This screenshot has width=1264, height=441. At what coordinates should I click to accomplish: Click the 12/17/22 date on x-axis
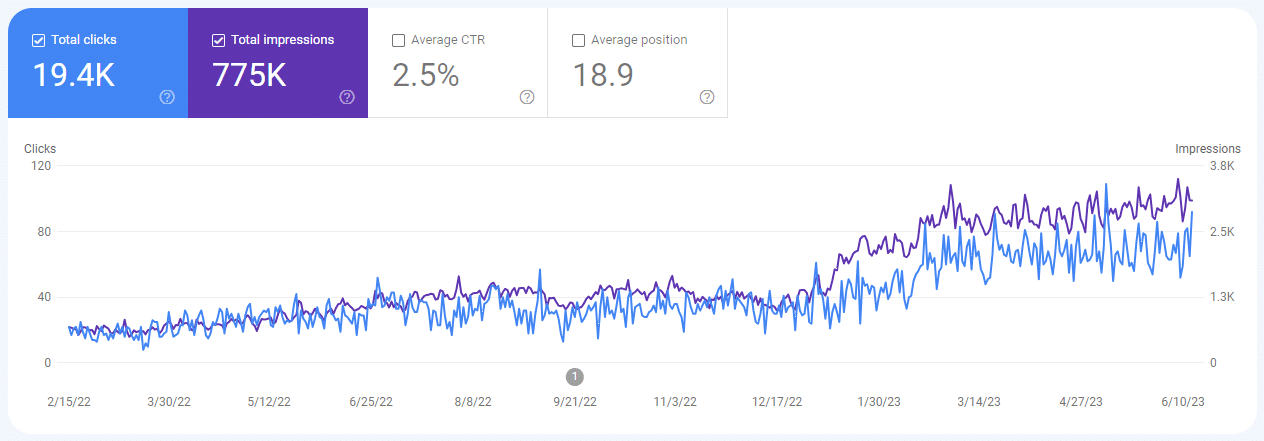(x=777, y=402)
